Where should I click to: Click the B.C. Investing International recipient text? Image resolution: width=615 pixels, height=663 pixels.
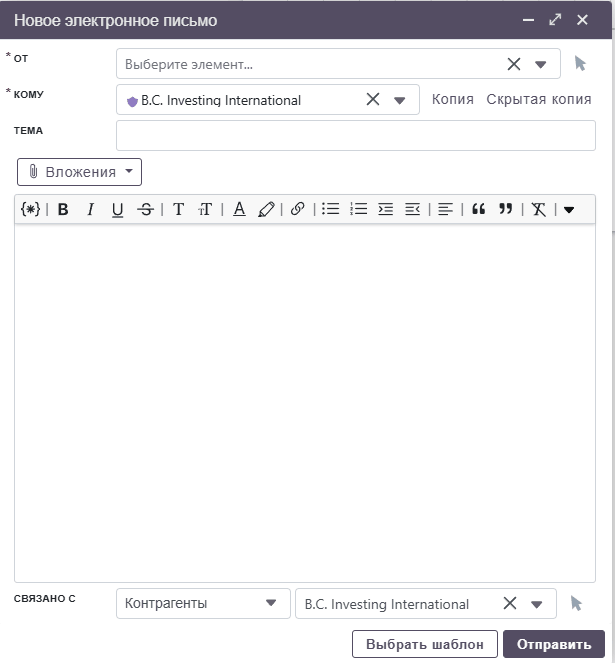[x=221, y=100]
